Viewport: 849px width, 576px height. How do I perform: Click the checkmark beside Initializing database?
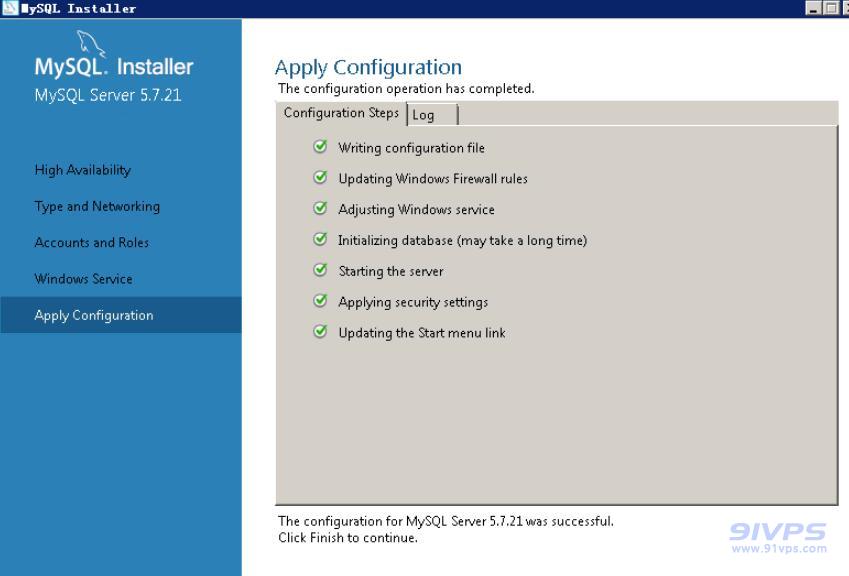(x=321, y=239)
